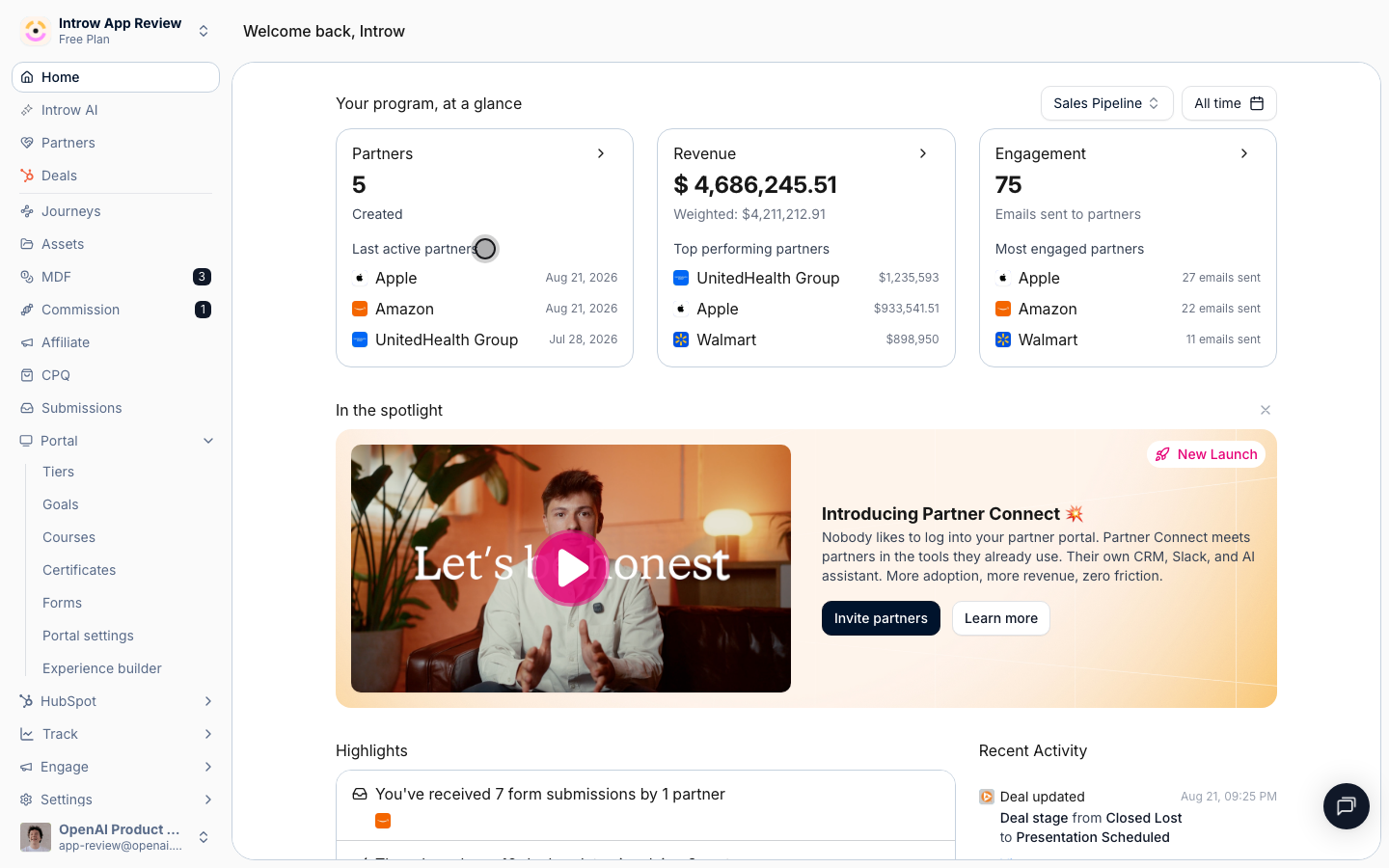The height and width of the screenshot is (868, 1389).
Task: Click the Settings gear icon
Action: click(26, 800)
